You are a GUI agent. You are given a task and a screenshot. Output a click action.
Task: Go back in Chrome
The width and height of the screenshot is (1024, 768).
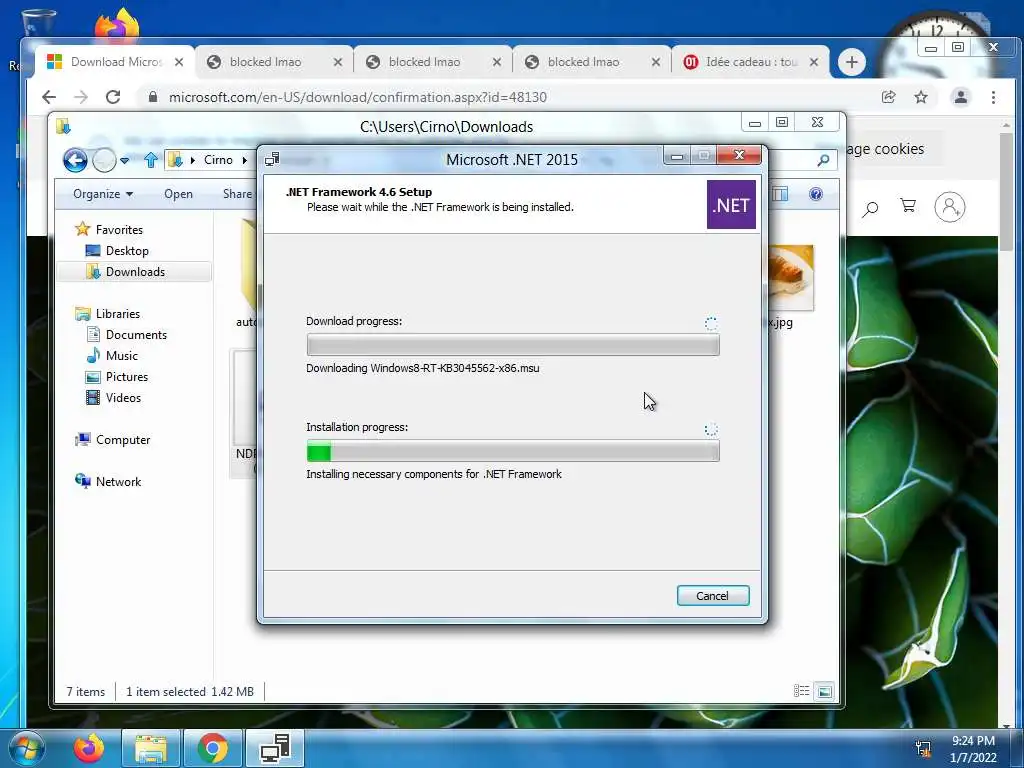pyautogui.click(x=49, y=97)
